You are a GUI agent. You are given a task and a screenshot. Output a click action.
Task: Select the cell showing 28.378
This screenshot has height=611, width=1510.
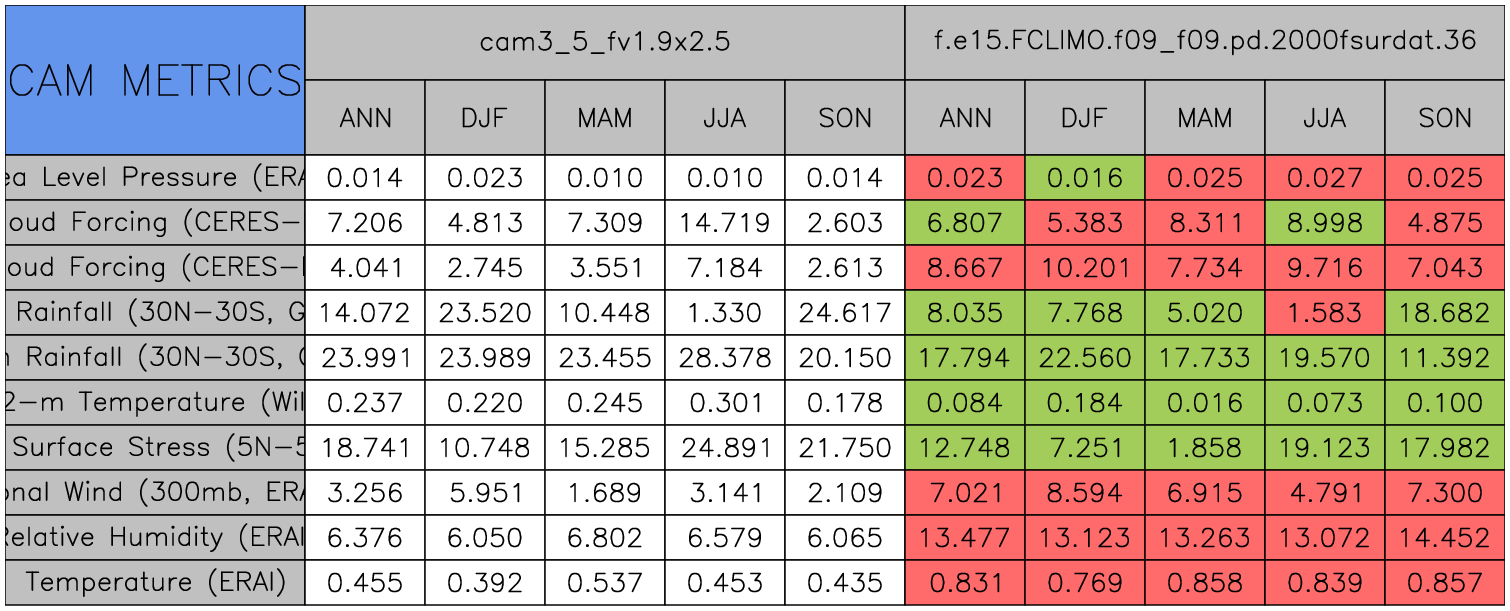click(x=724, y=357)
